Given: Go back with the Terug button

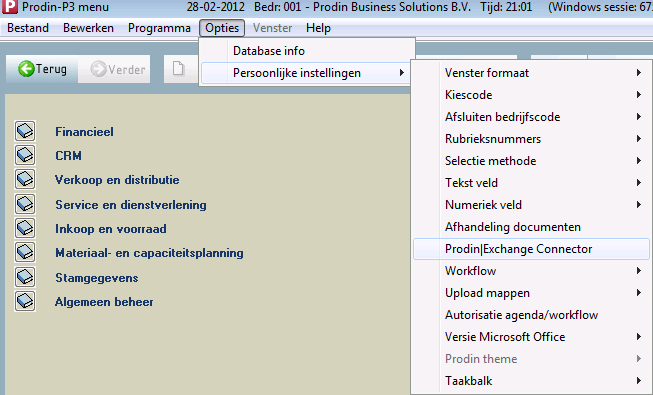Looking at the screenshot, I should 42,69.
